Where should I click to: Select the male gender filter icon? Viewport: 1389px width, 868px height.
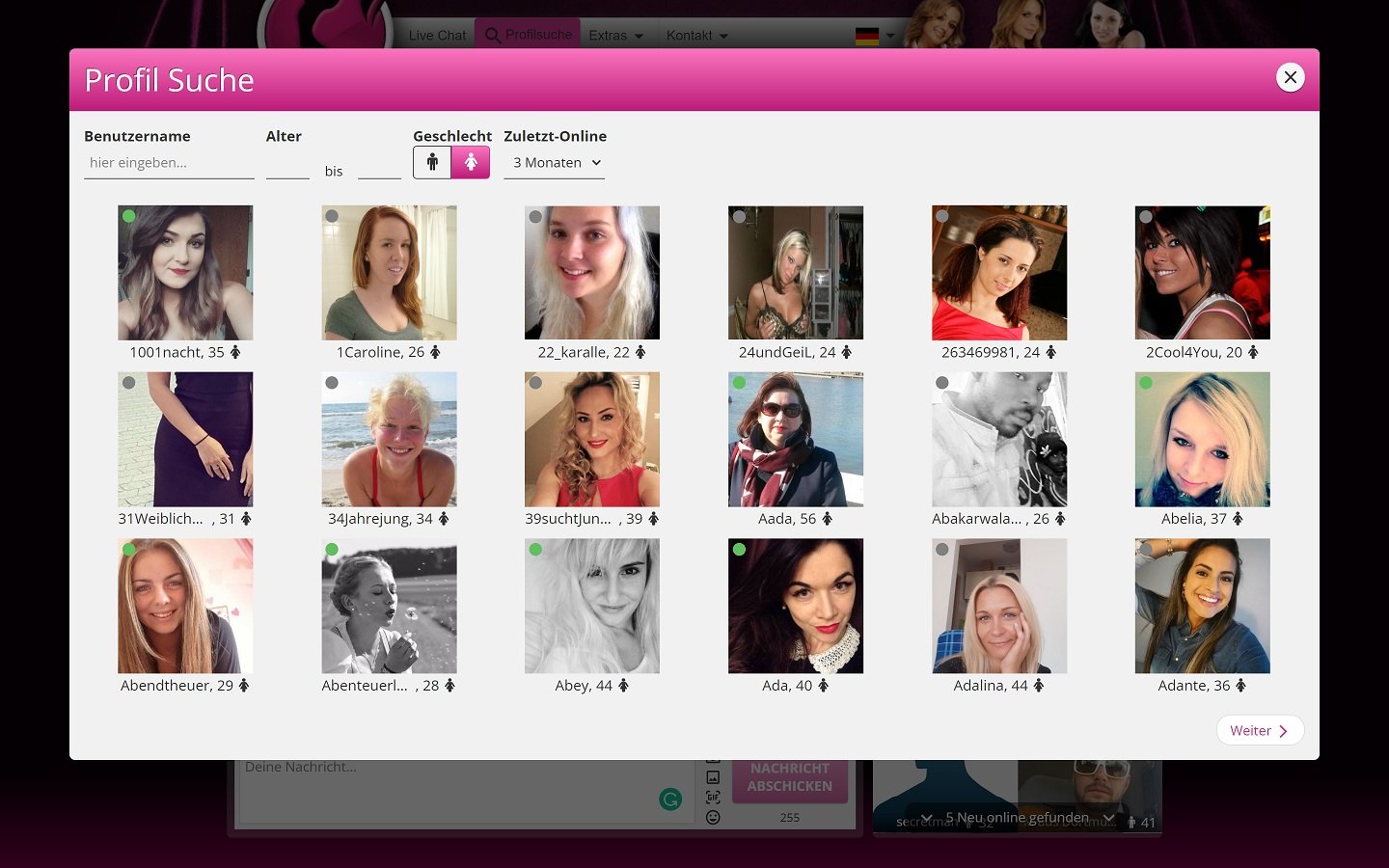pos(432,163)
